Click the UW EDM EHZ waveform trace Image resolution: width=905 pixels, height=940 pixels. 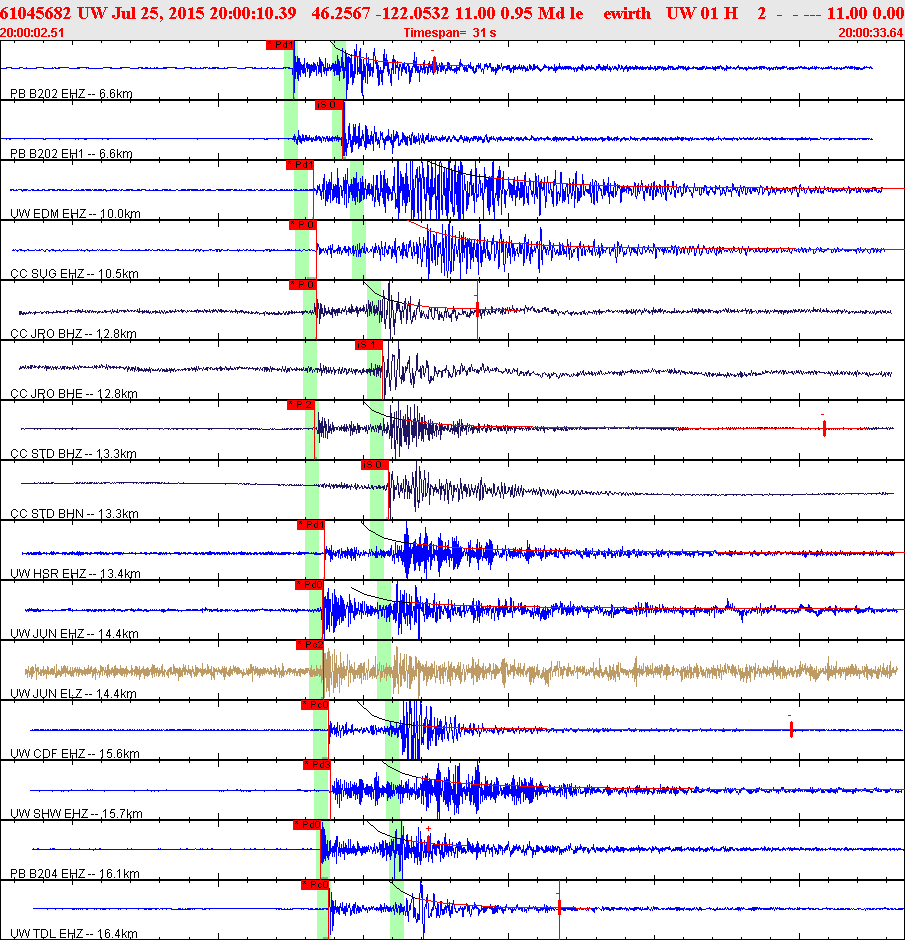447,190
